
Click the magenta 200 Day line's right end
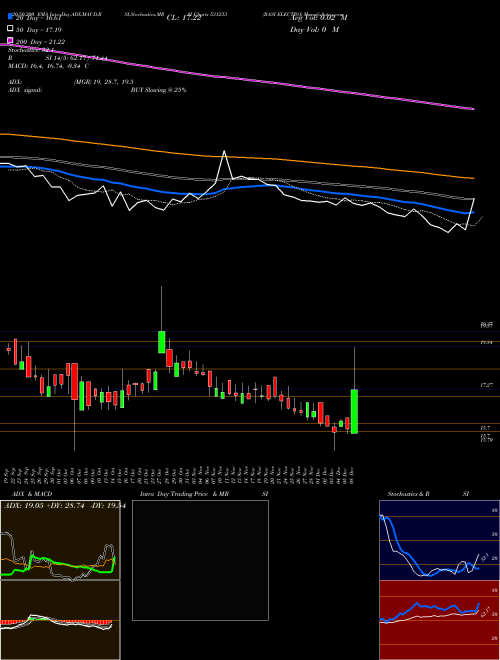473,109
